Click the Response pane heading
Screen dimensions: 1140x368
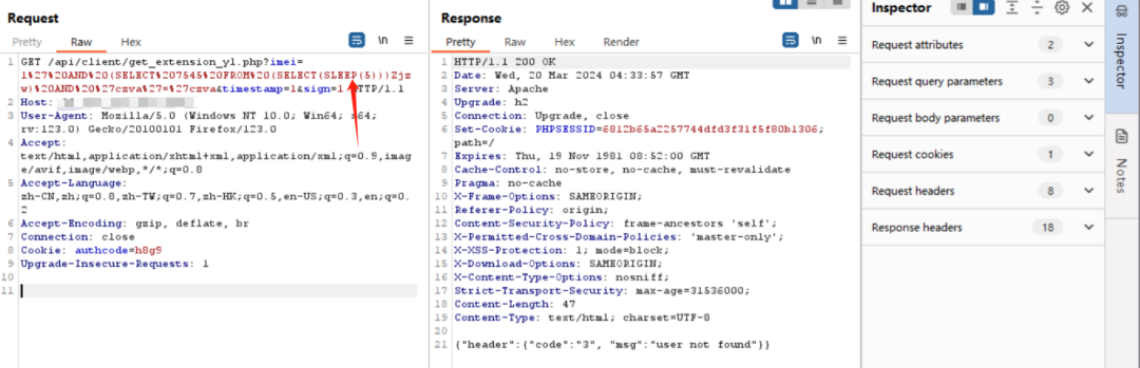[471, 18]
